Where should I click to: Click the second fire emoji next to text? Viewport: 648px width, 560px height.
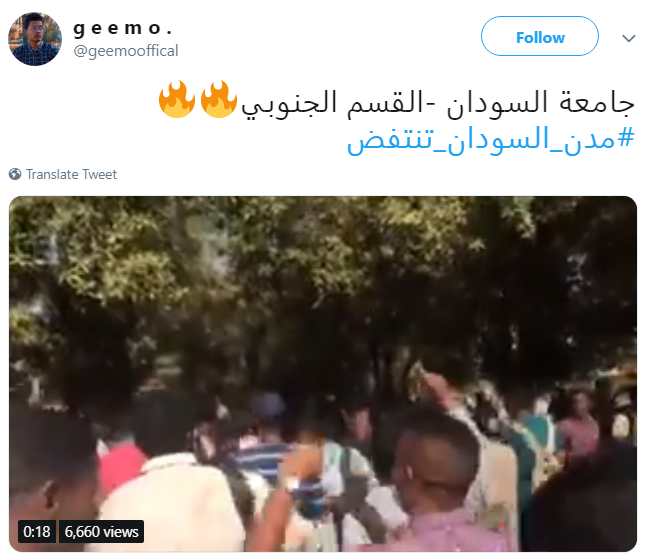coord(219,99)
